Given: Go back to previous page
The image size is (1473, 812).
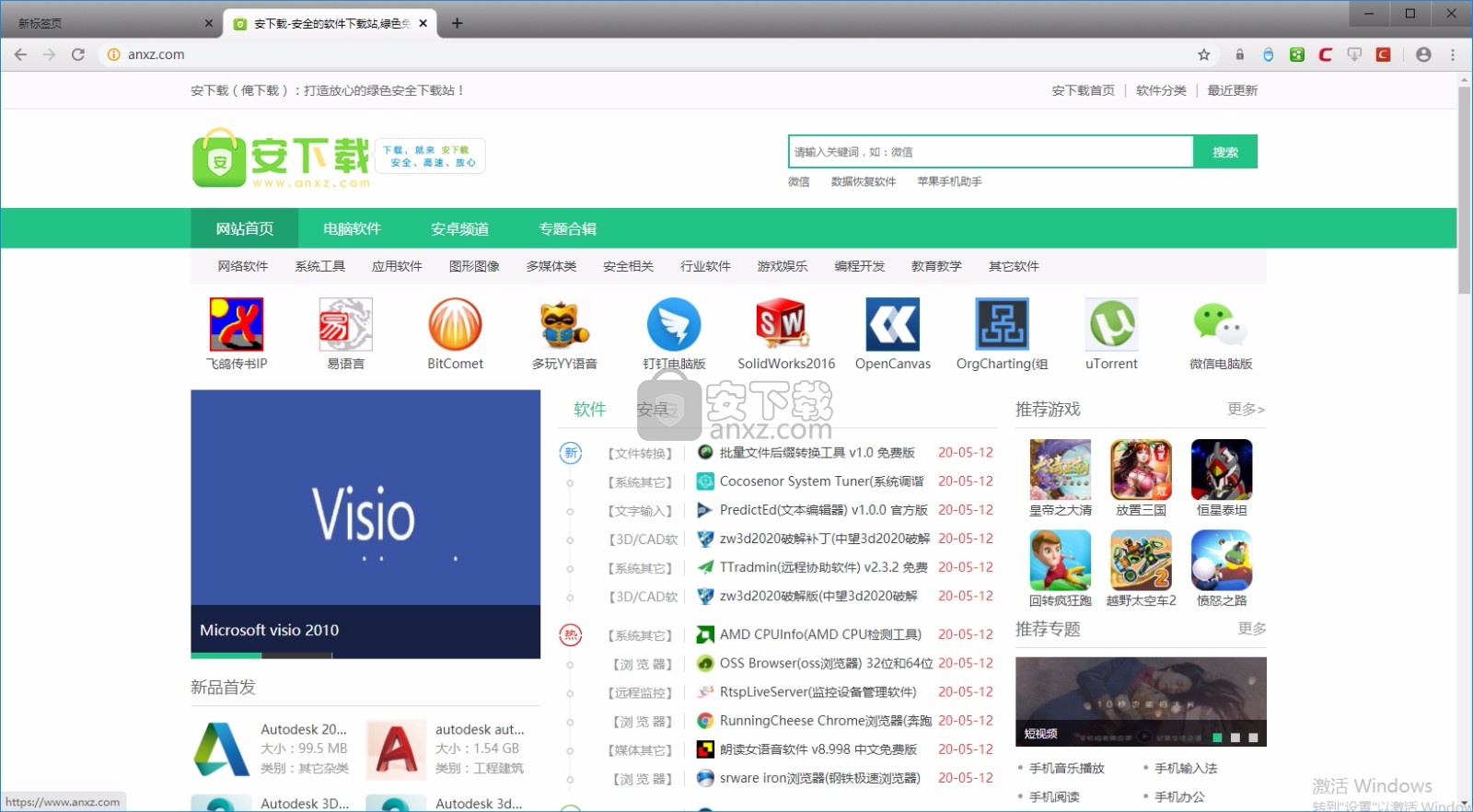Looking at the screenshot, I should click(x=20, y=54).
